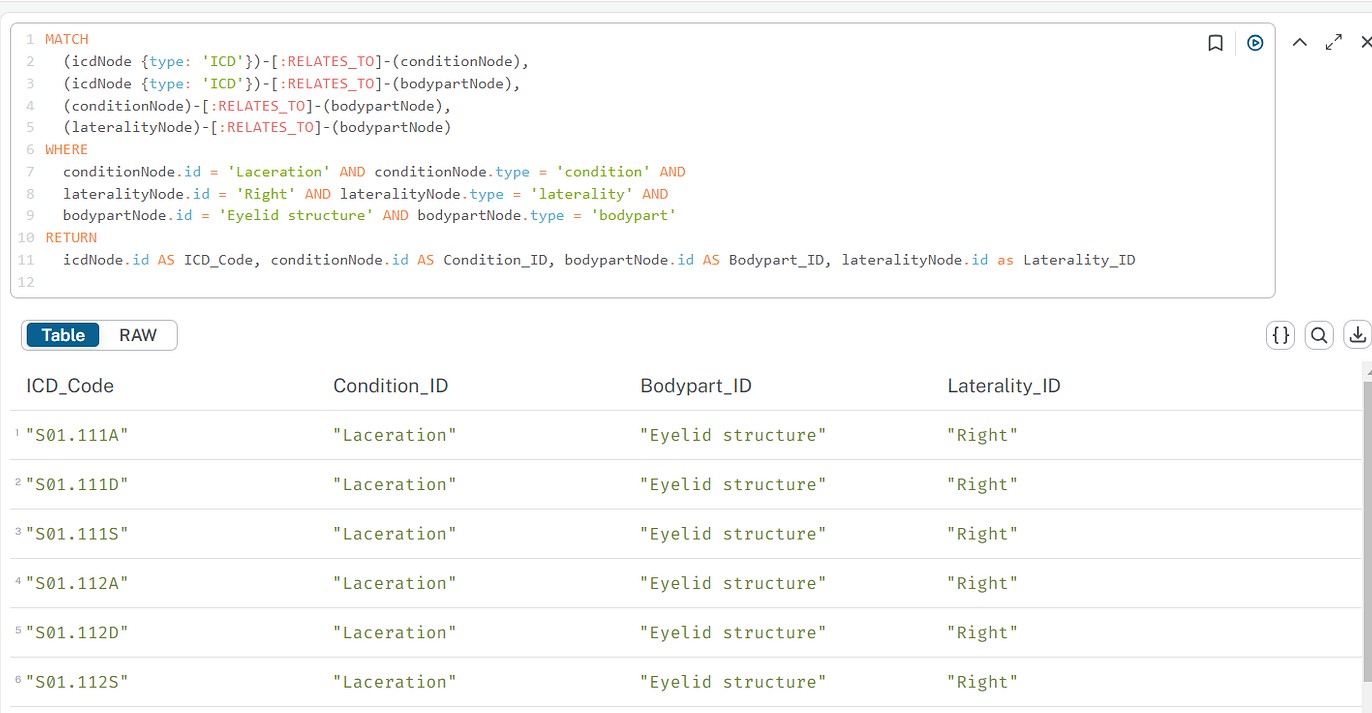Click "Right" in the S01.111S row
The height and width of the screenshot is (713, 1372).
[x=983, y=534]
